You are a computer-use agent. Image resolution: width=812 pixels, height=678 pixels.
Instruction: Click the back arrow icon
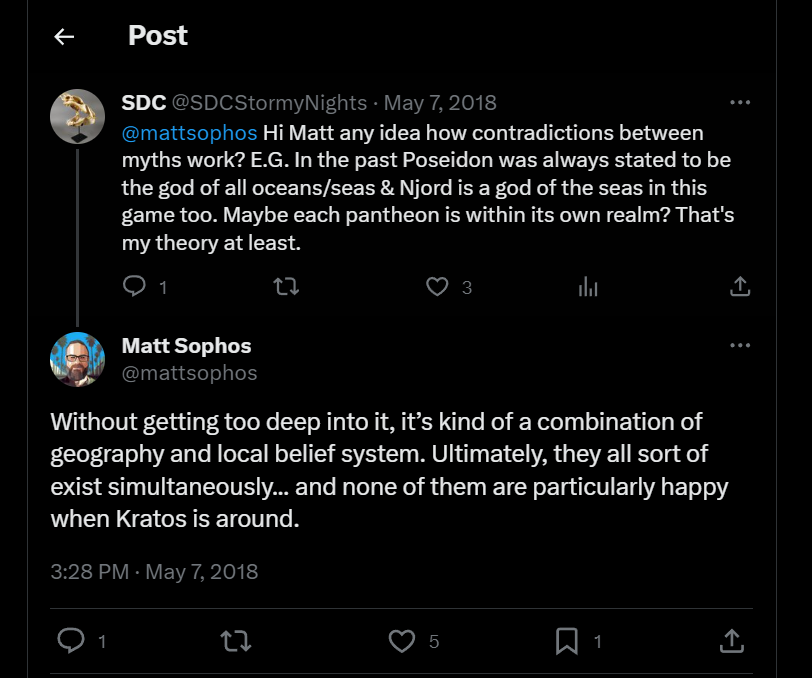pyautogui.click(x=64, y=37)
